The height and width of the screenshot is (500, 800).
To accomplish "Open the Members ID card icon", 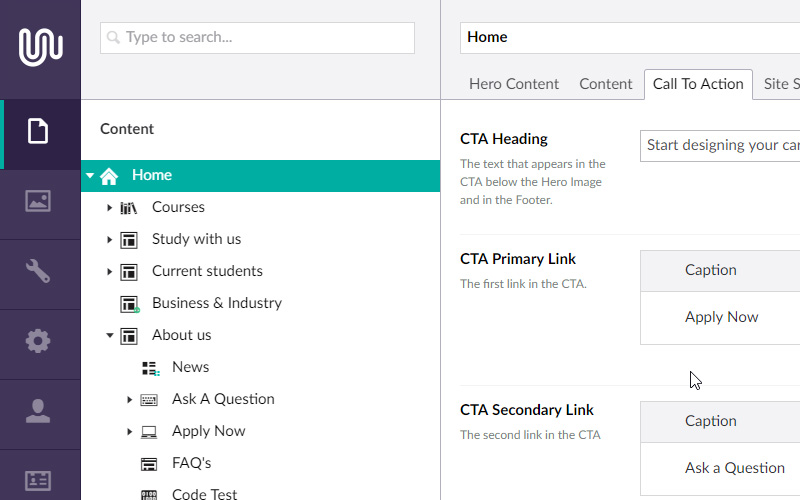I will (x=38, y=481).
